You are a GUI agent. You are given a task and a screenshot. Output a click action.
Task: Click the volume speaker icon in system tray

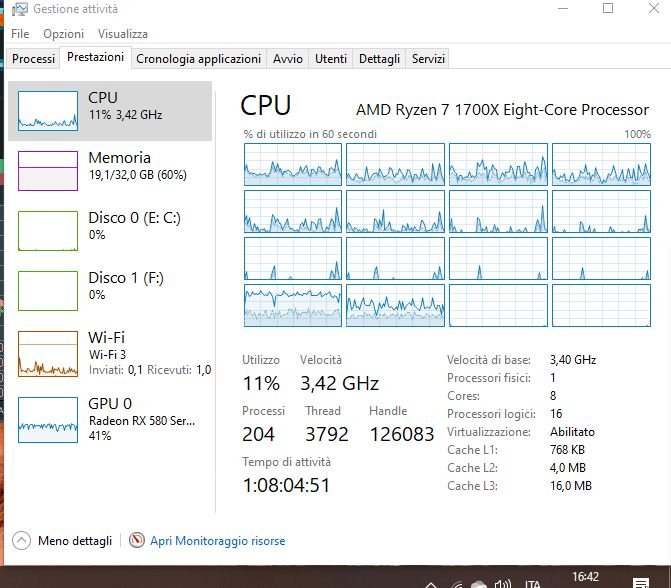click(505, 582)
